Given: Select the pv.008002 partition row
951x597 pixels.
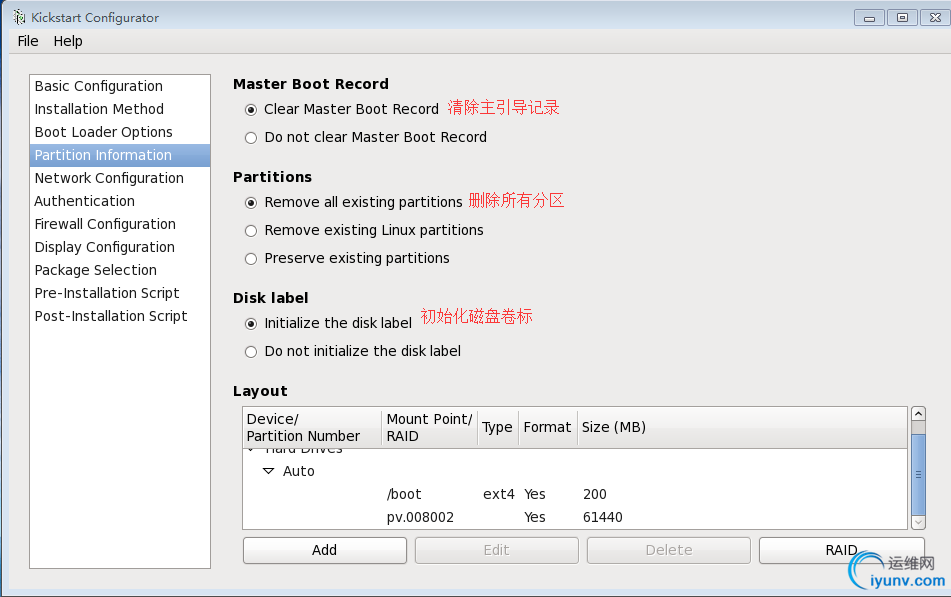Looking at the screenshot, I should click(574, 518).
